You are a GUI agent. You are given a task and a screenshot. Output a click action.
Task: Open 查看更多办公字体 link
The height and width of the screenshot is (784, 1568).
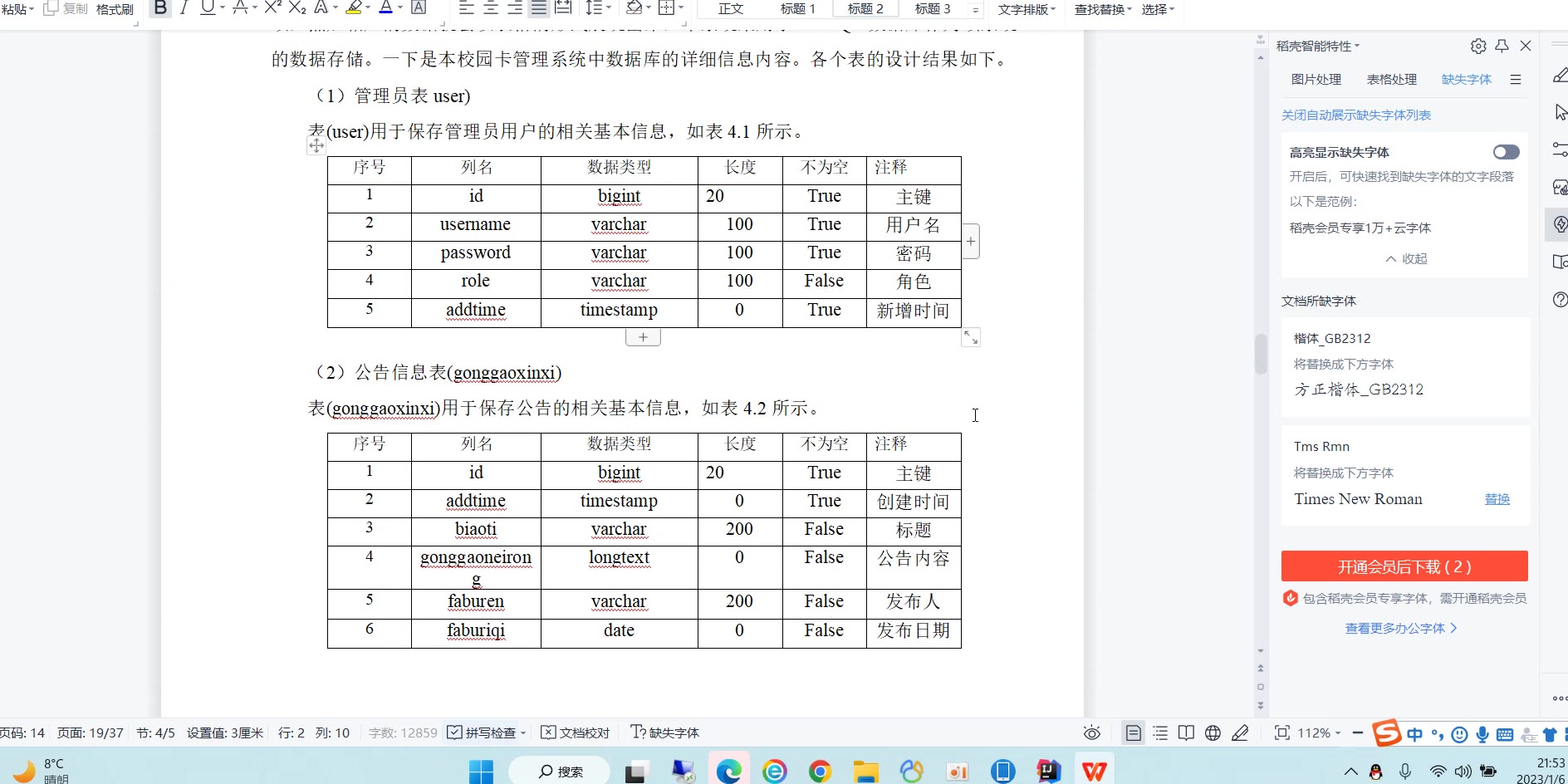coord(1401,629)
